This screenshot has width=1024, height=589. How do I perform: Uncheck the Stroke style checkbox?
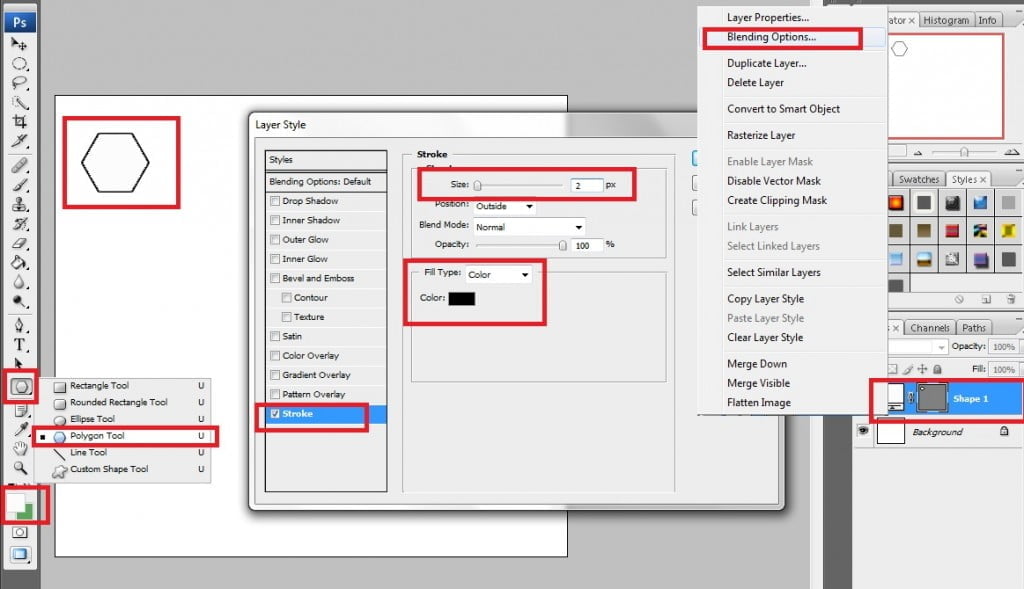pos(275,413)
